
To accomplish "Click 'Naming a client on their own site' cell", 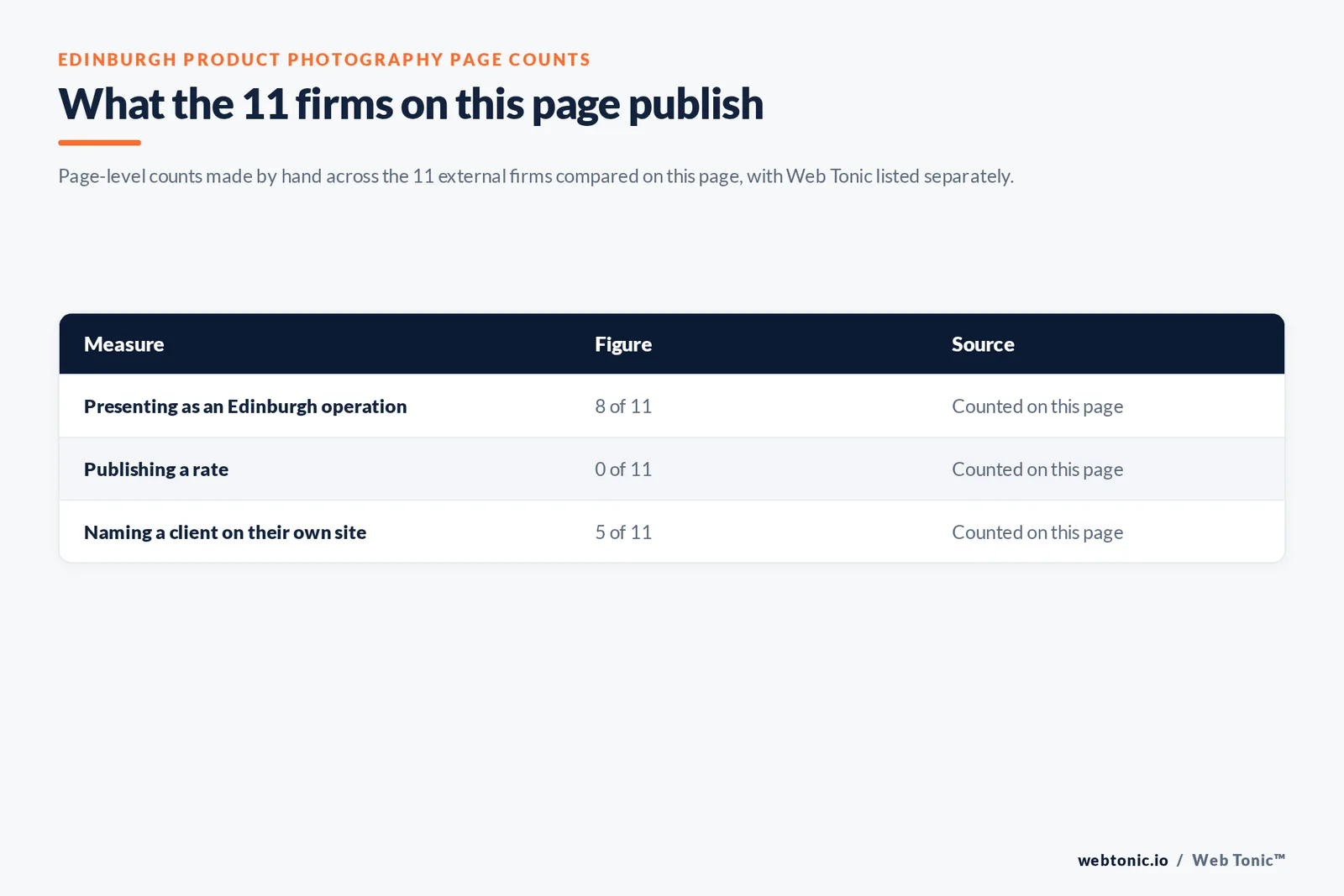I will 225,532.
